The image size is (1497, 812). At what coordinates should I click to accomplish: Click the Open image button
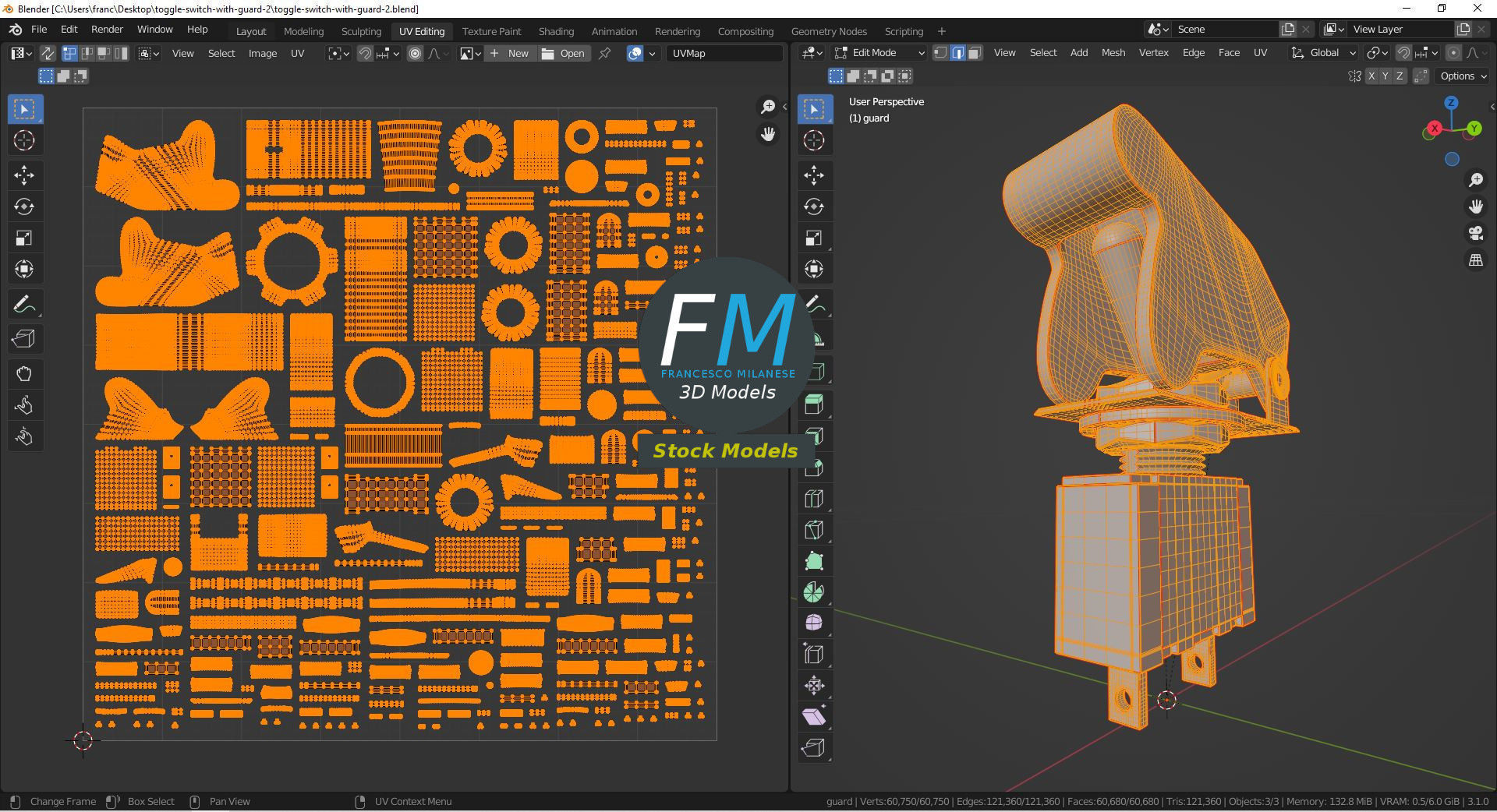point(563,53)
